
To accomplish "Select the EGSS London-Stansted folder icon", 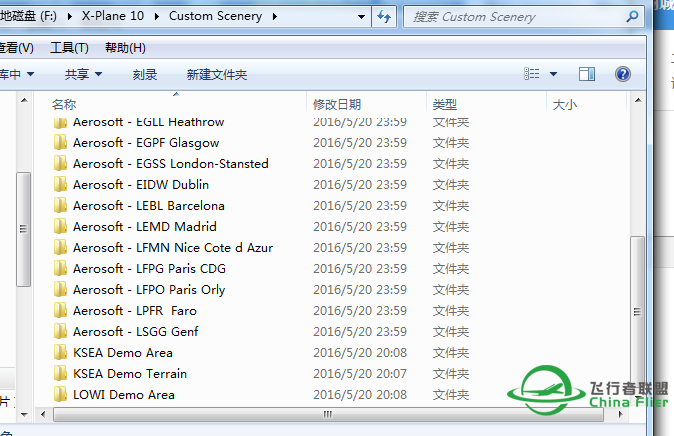I will tap(60, 163).
